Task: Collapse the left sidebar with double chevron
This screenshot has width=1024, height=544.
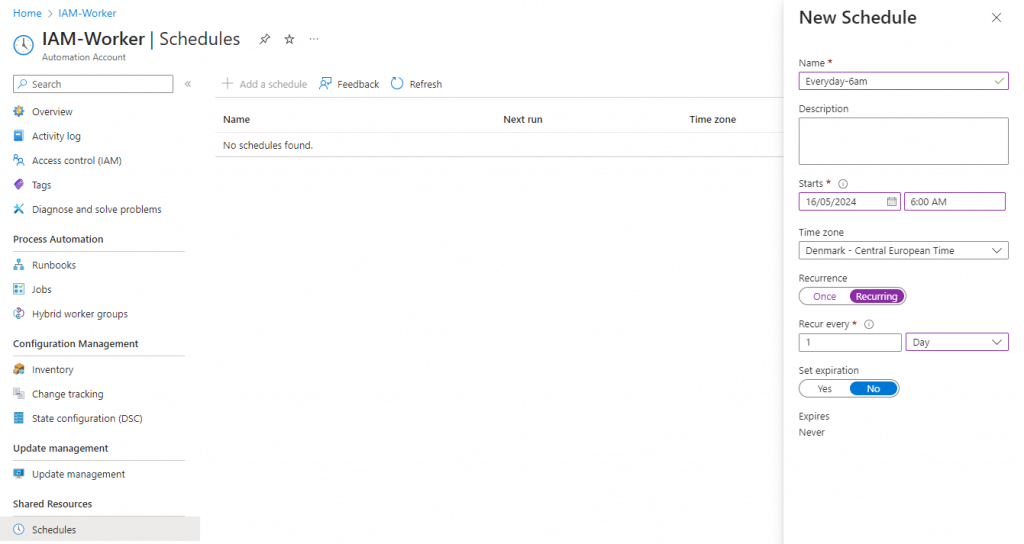Action: [x=188, y=84]
